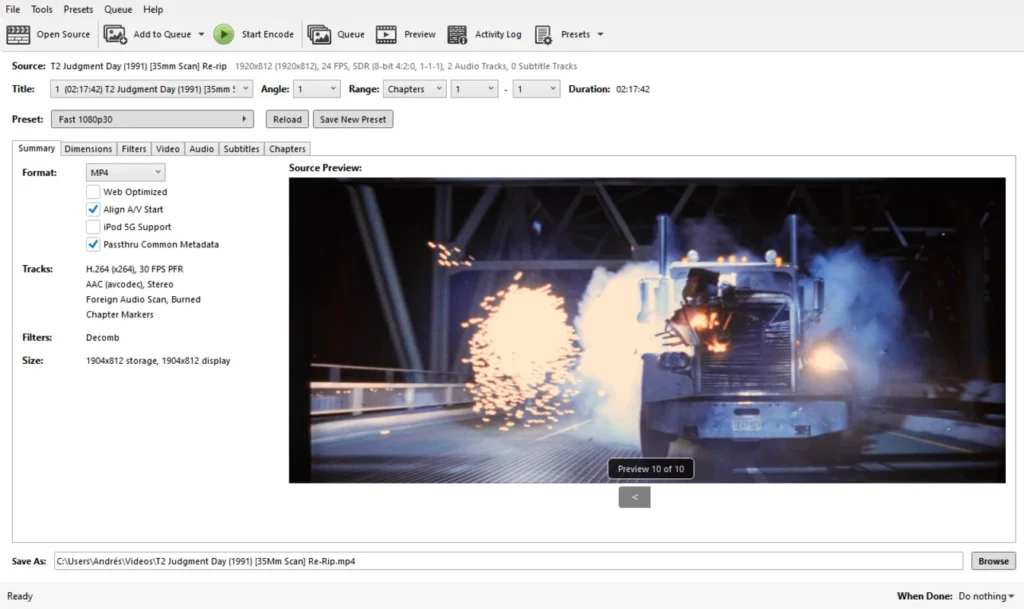Open the start chapter dropdown
Image resolution: width=1024 pixels, height=609 pixels.
pyautogui.click(x=475, y=89)
